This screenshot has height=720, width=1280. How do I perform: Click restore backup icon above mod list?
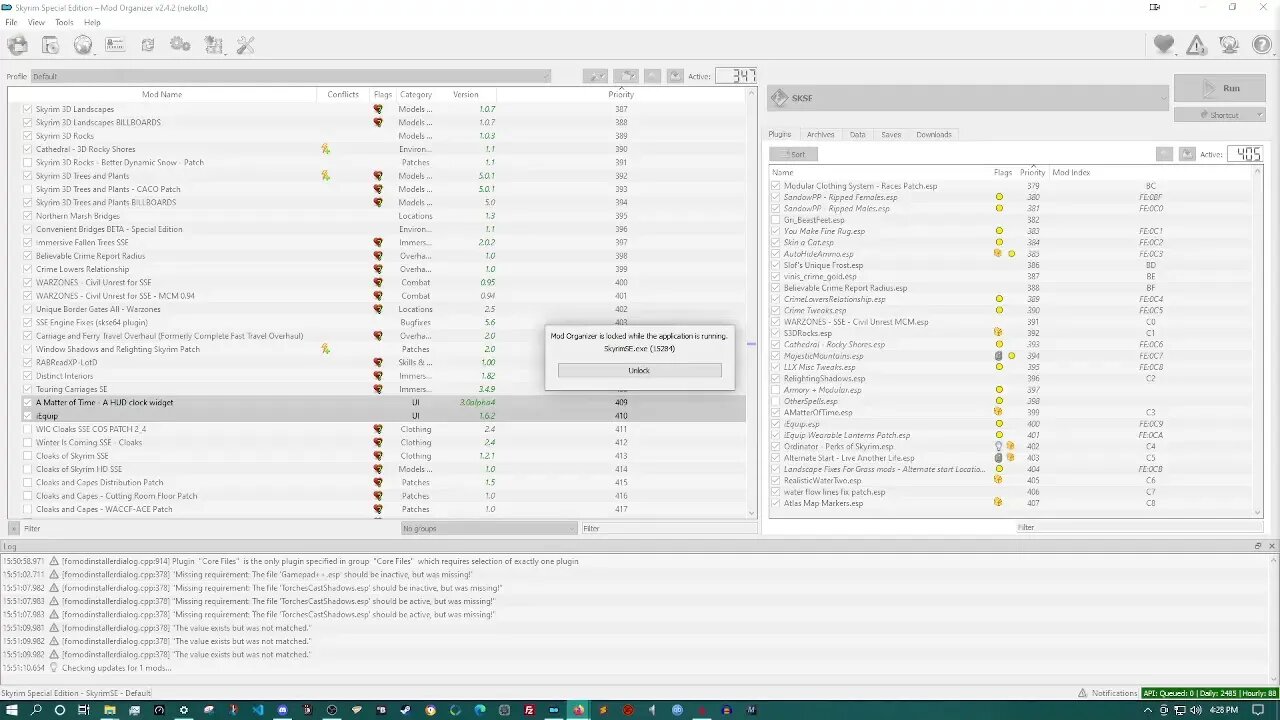pos(653,76)
